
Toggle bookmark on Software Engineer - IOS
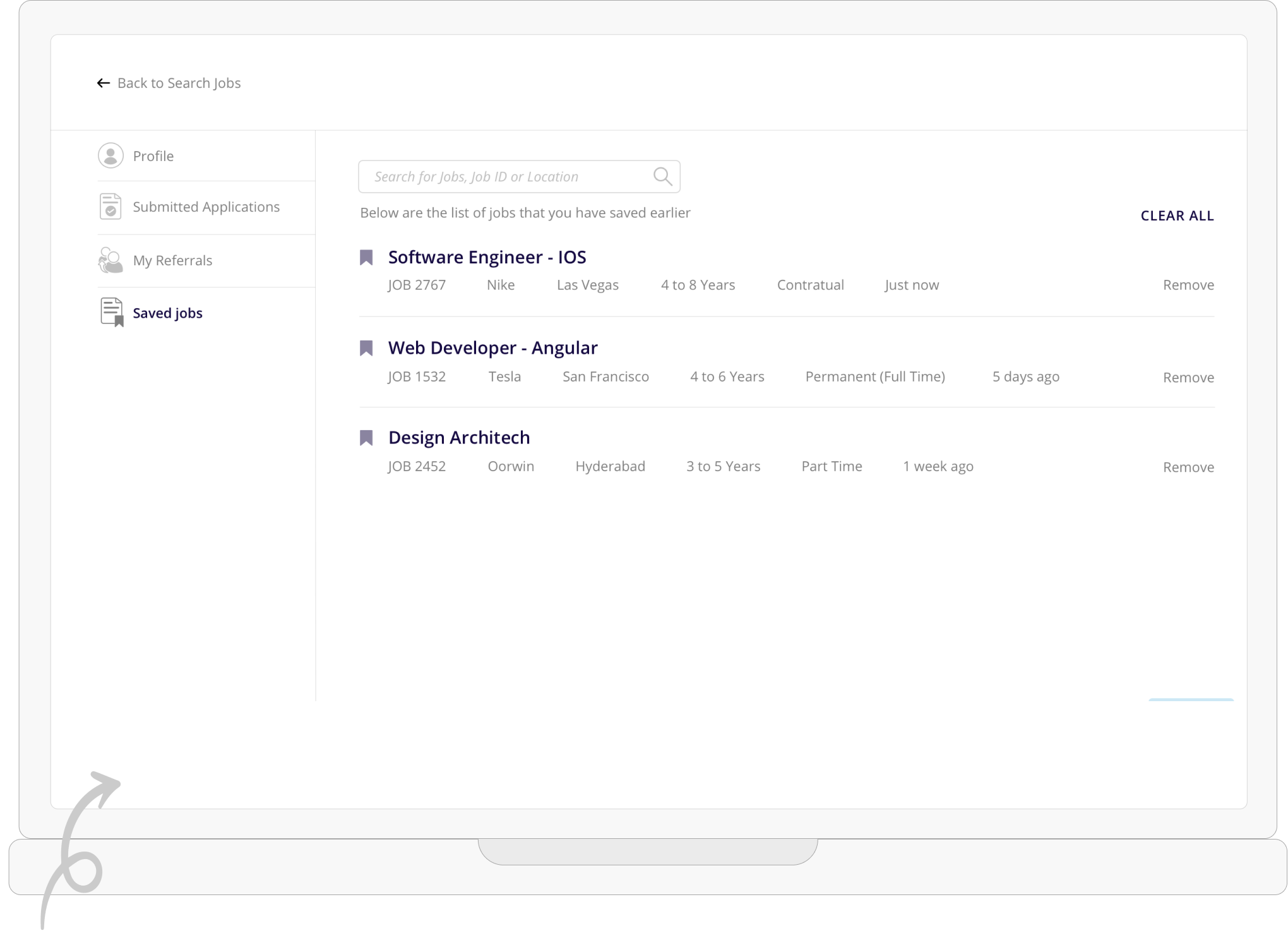point(366,257)
